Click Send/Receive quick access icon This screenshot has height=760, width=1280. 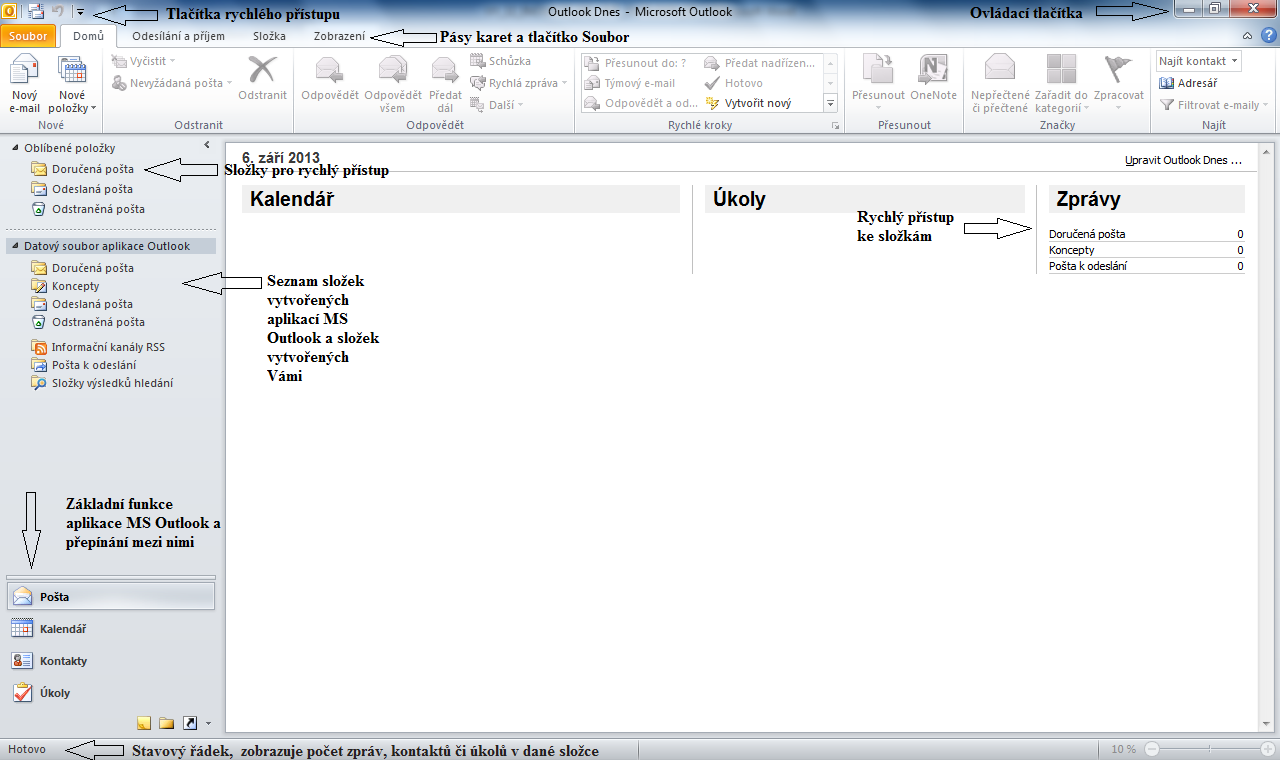35,12
